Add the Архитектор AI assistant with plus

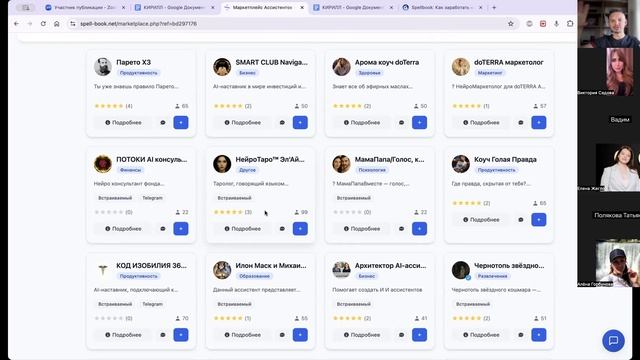(x=419, y=335)
